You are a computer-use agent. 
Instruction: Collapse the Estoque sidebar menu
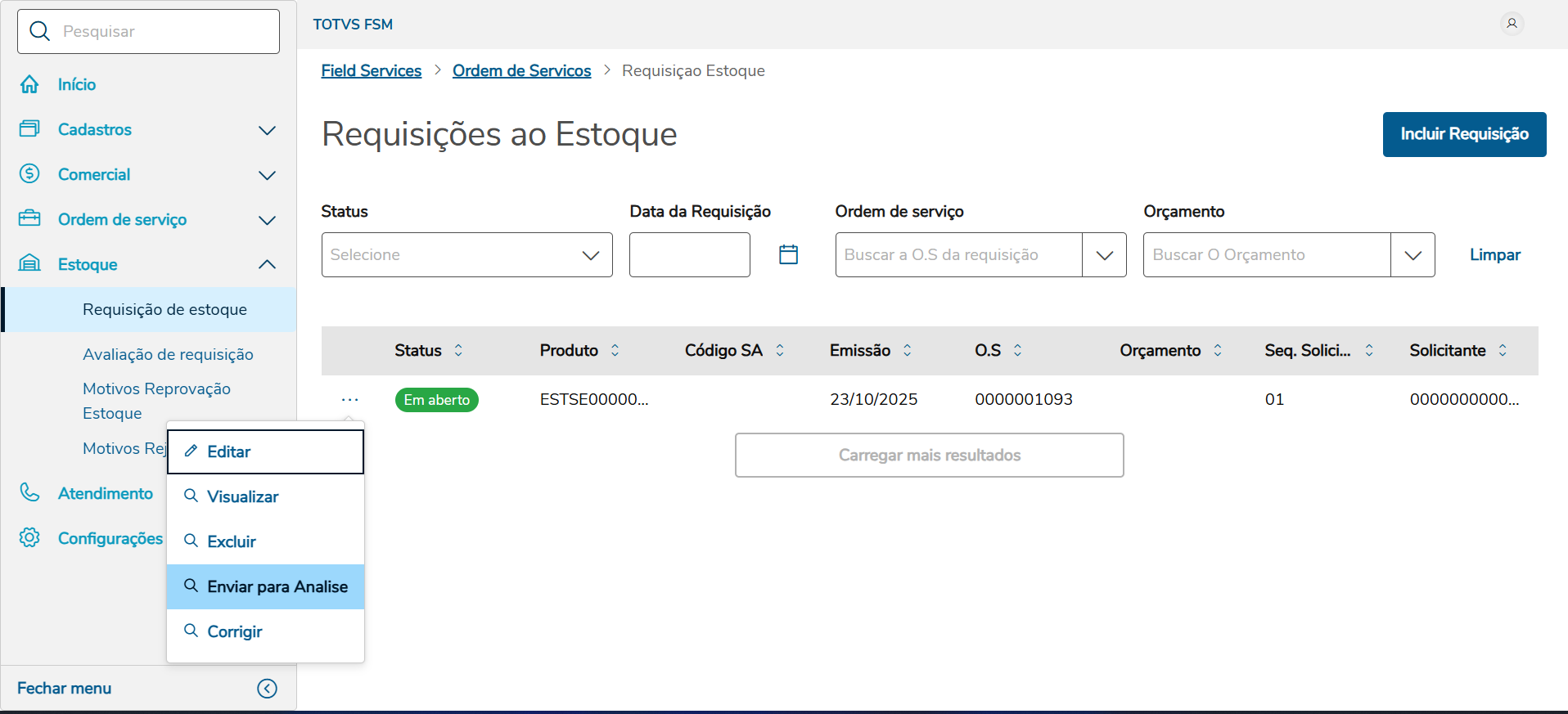click(267, 264)
